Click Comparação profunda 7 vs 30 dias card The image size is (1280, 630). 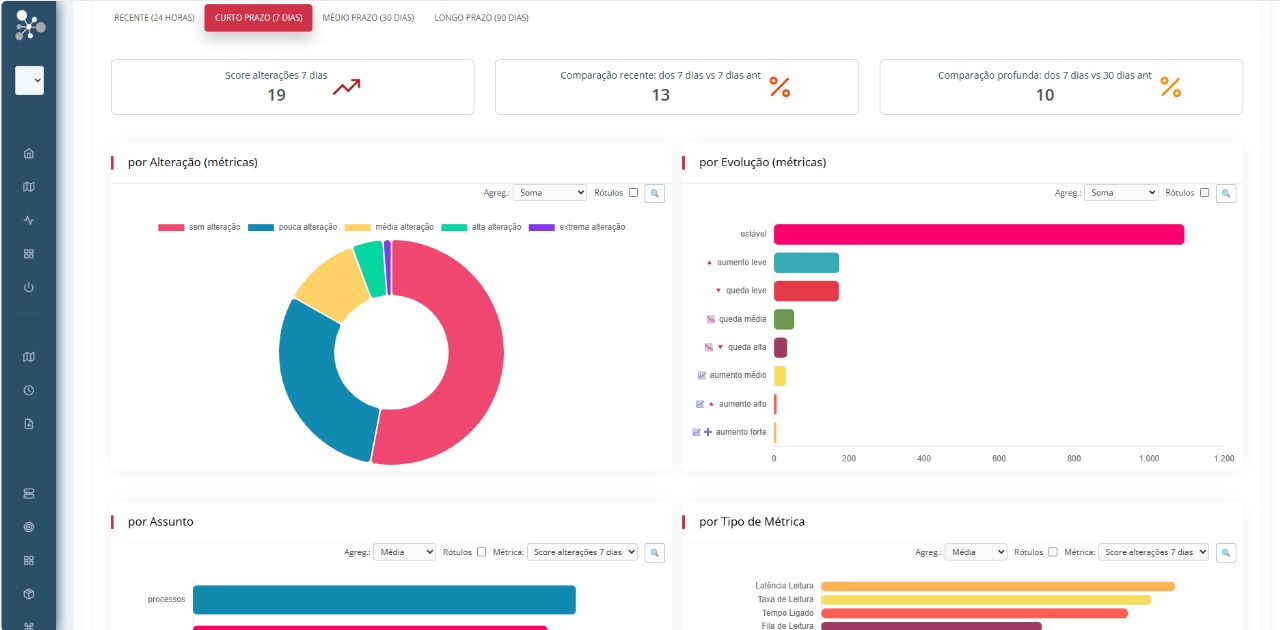[x=1060, y=87]
